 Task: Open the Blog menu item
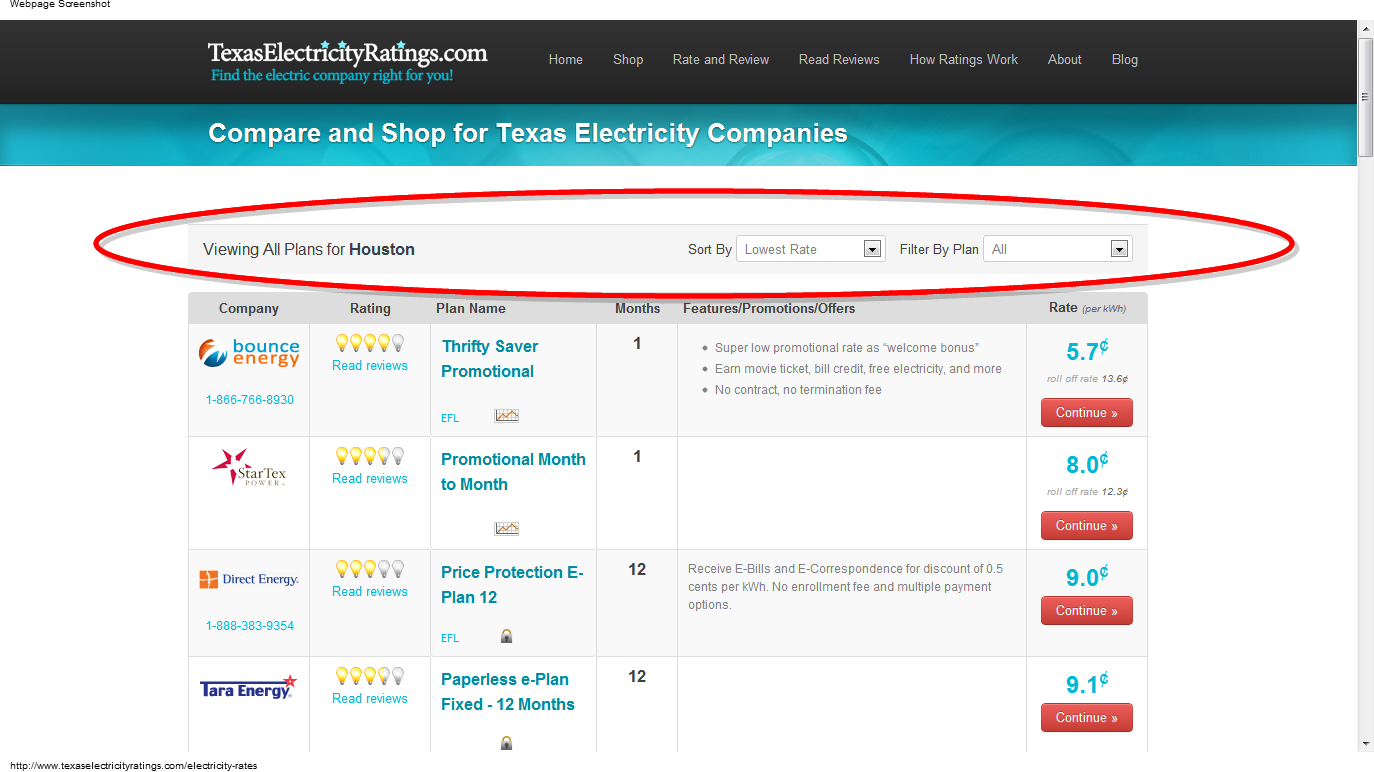click(x=1125, y=59)
